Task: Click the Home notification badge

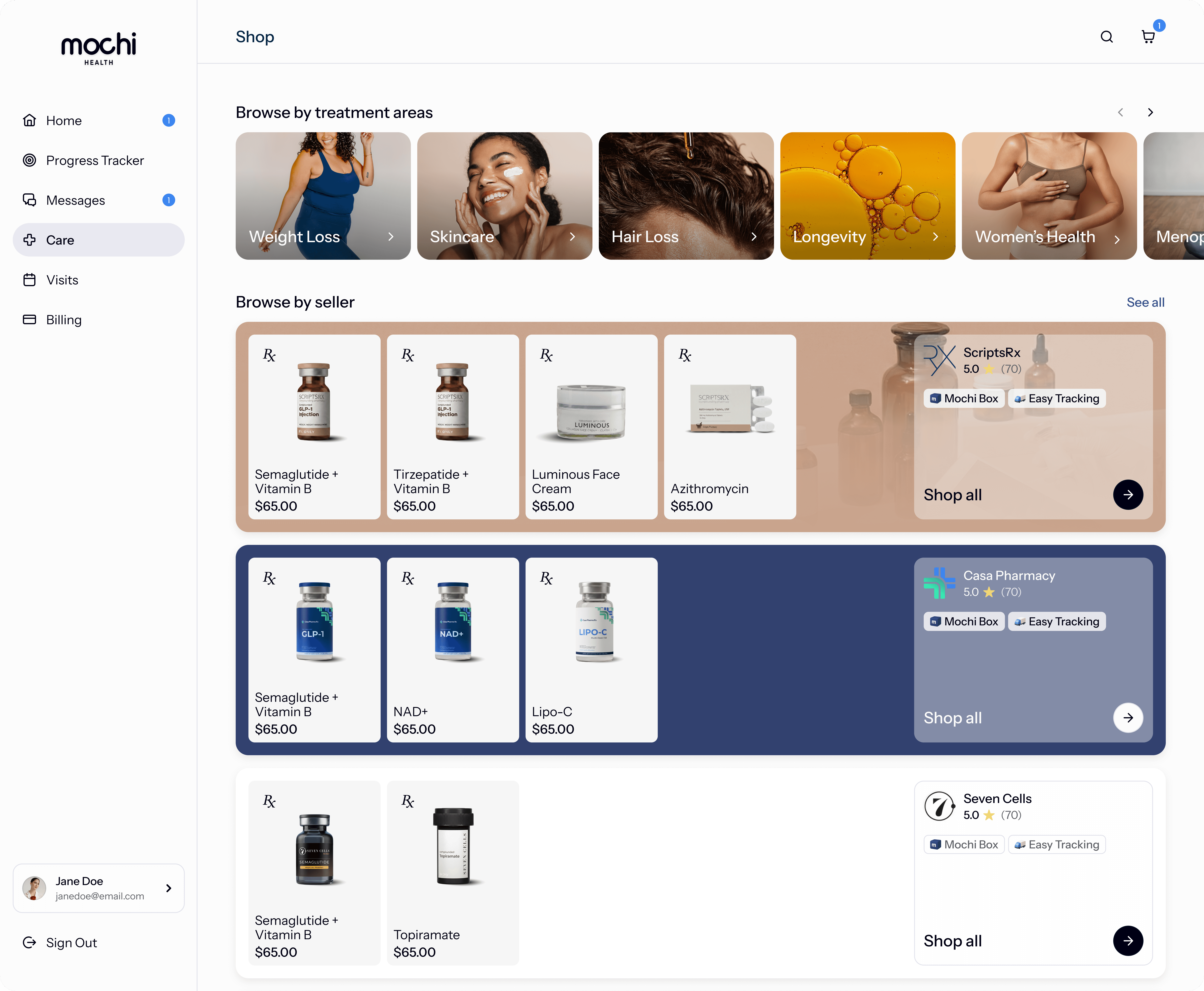Action: click(168, 120)
